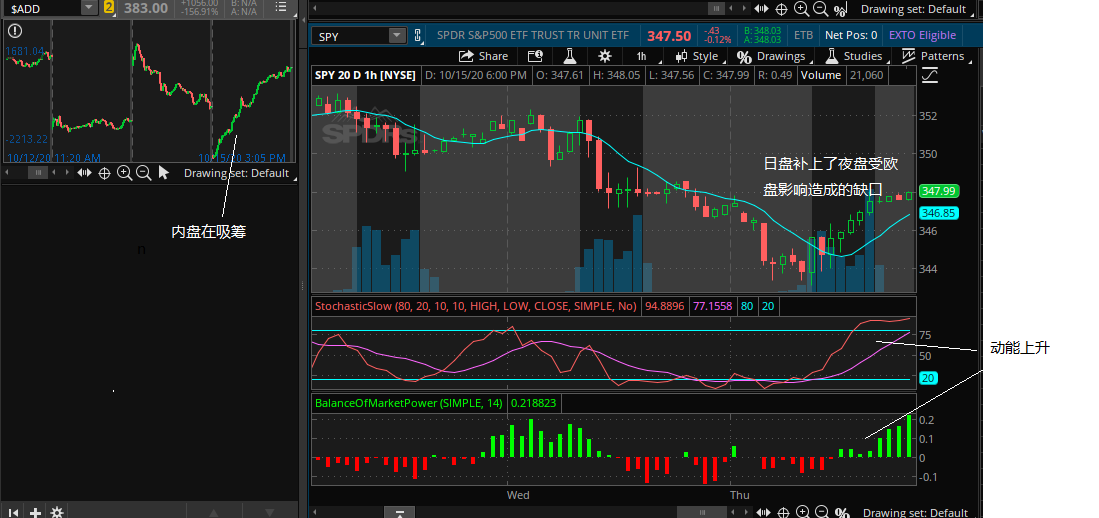Open the Studies menu
Image resolution: width=1099 pixels, height=518 pixels.
point(854,56)
